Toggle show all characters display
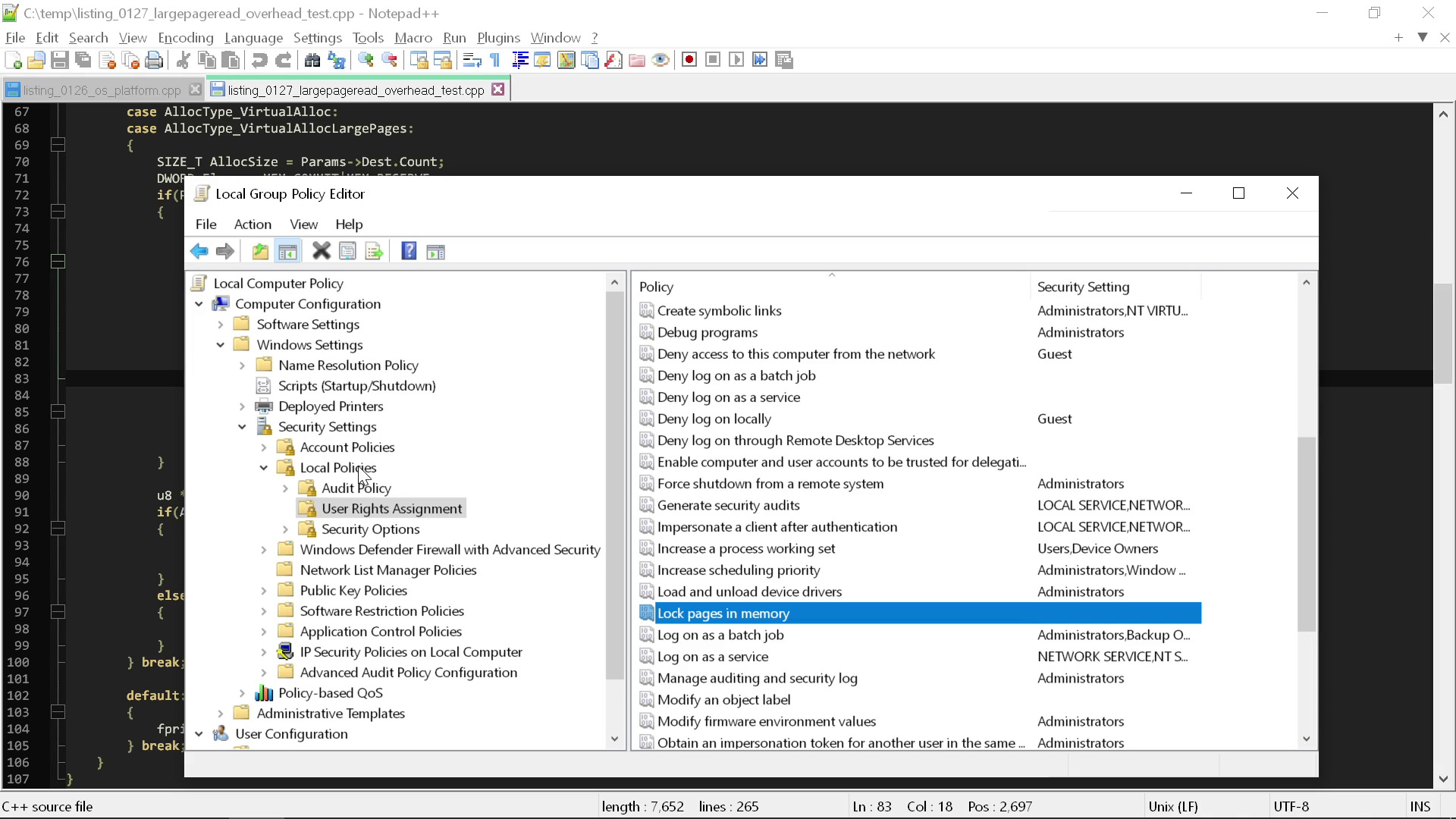Image resolution: width=1456 pixels, height=819 pixels. 494,60
